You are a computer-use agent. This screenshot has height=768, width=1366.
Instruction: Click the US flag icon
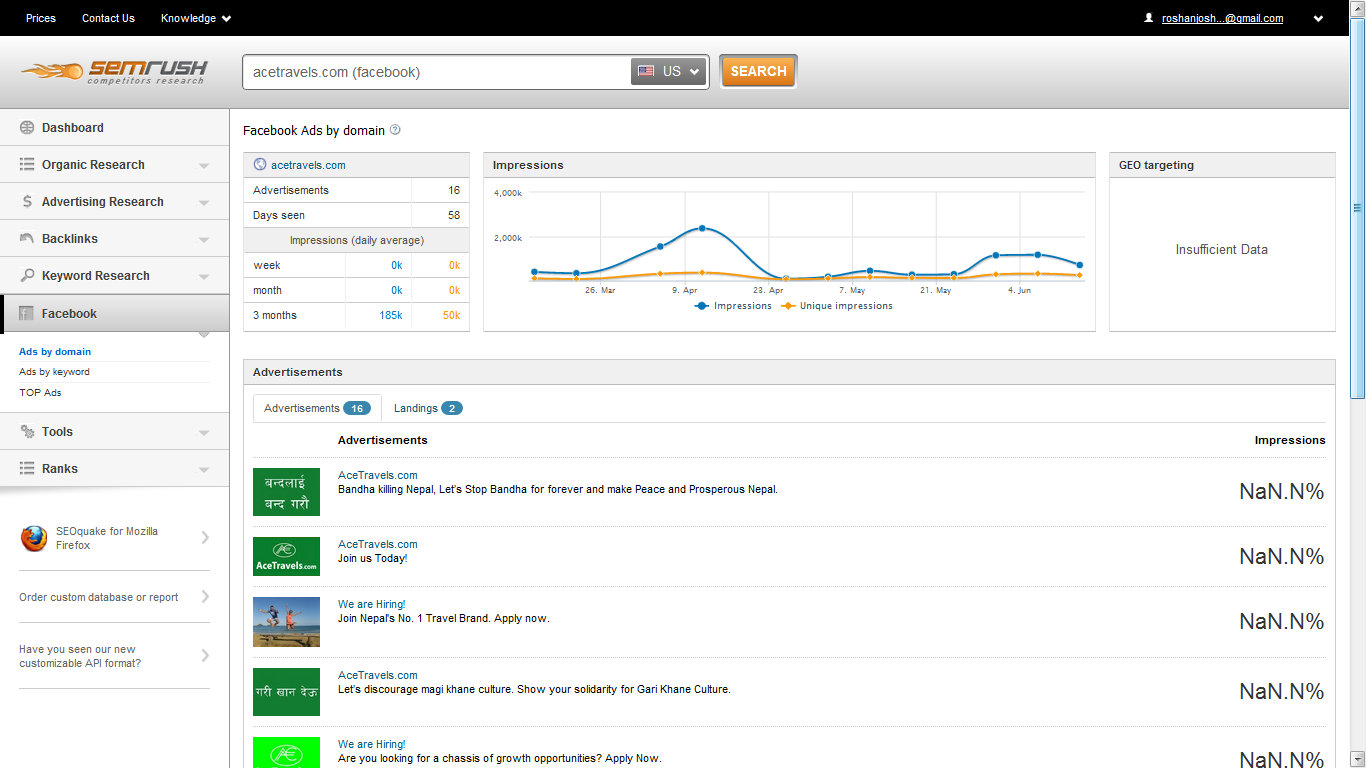(646, 71)
